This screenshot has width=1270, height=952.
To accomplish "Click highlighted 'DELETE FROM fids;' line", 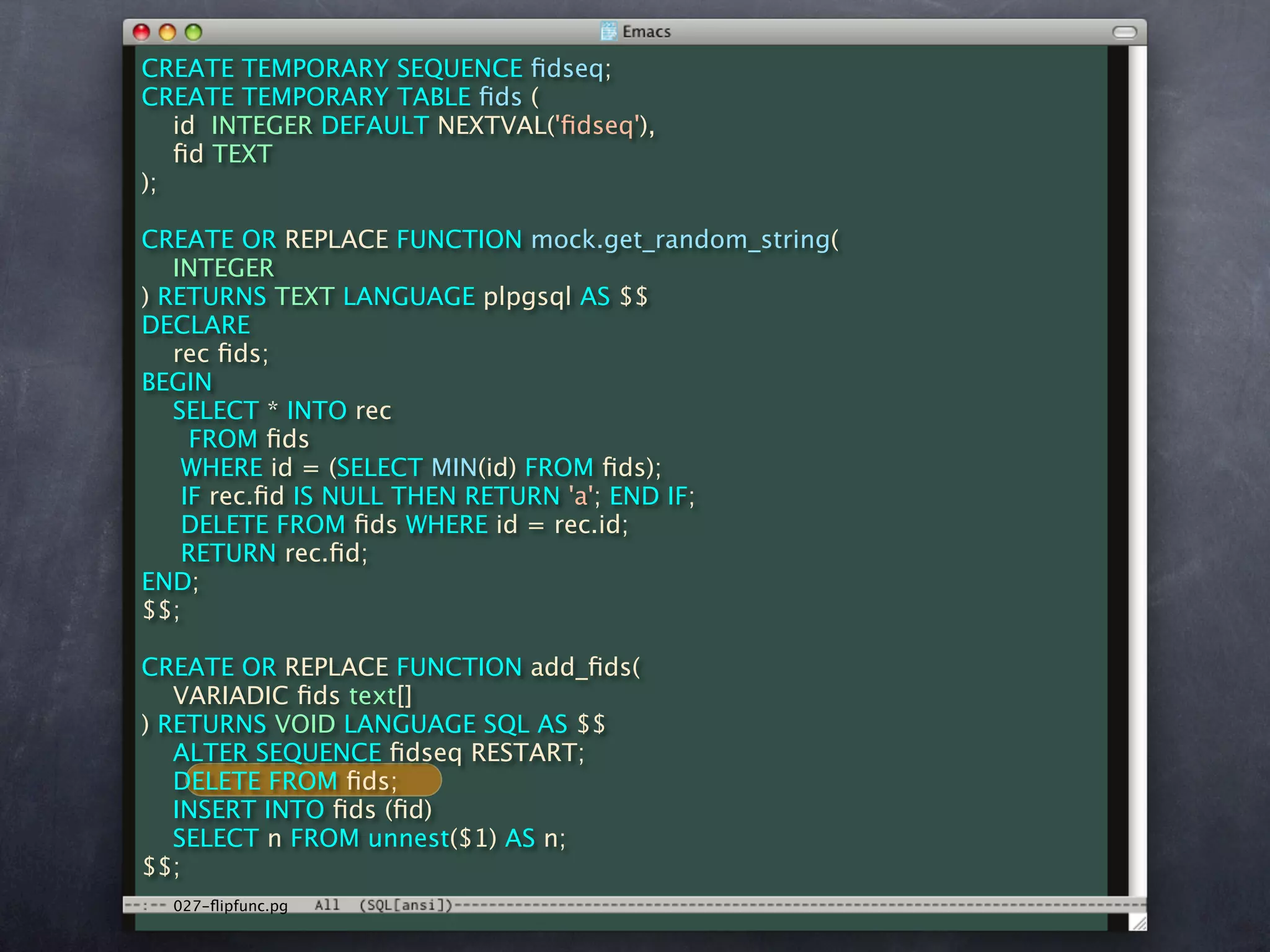I will point(285,781).
